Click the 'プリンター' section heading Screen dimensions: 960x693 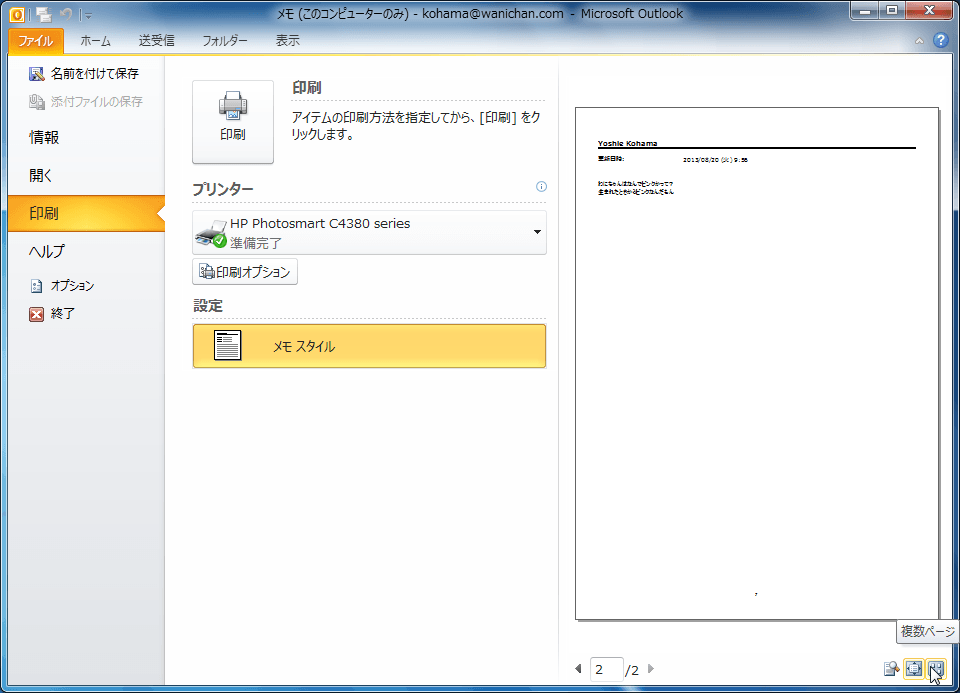pos(223,189)
